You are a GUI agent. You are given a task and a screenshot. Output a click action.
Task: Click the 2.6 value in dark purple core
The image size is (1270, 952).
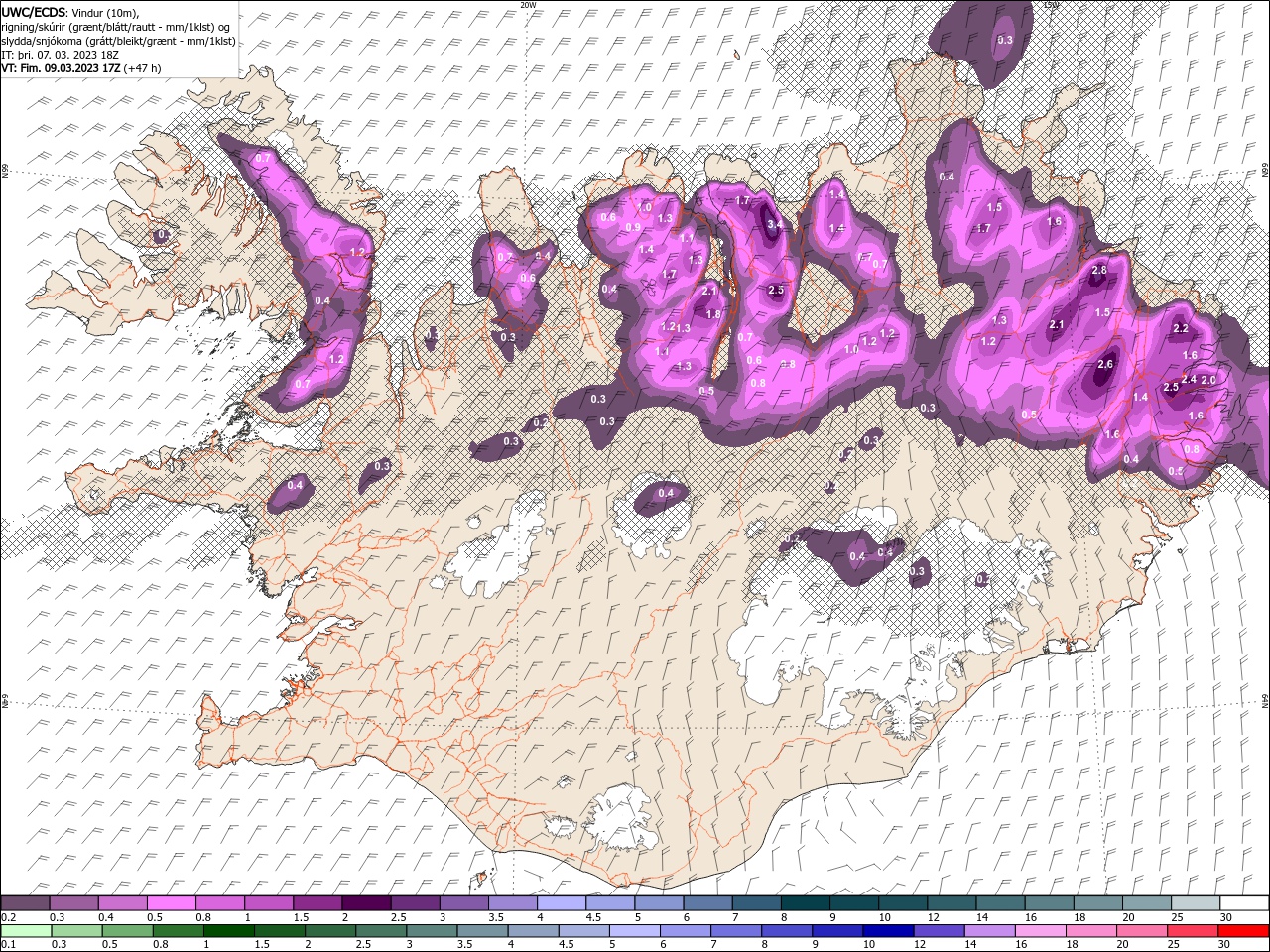tap(1107, 365)
